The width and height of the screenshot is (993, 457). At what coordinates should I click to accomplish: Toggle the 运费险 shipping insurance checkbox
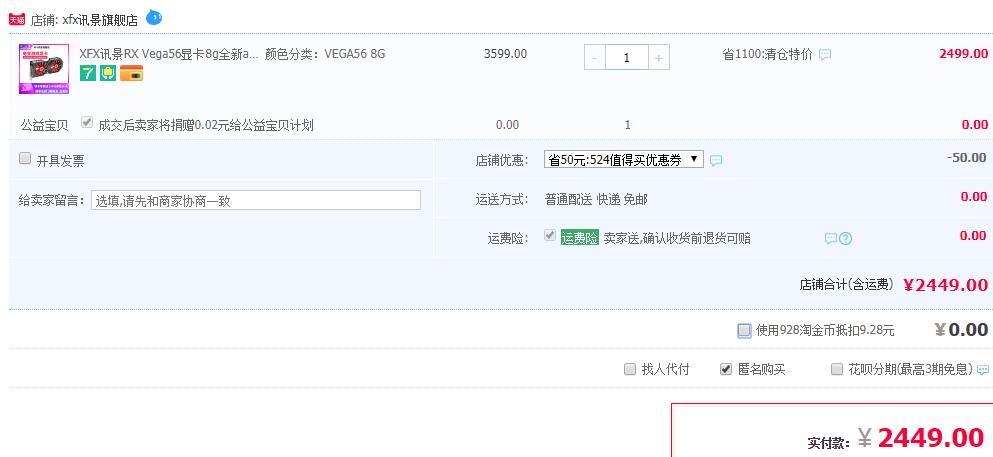click(x=550, y=236)
